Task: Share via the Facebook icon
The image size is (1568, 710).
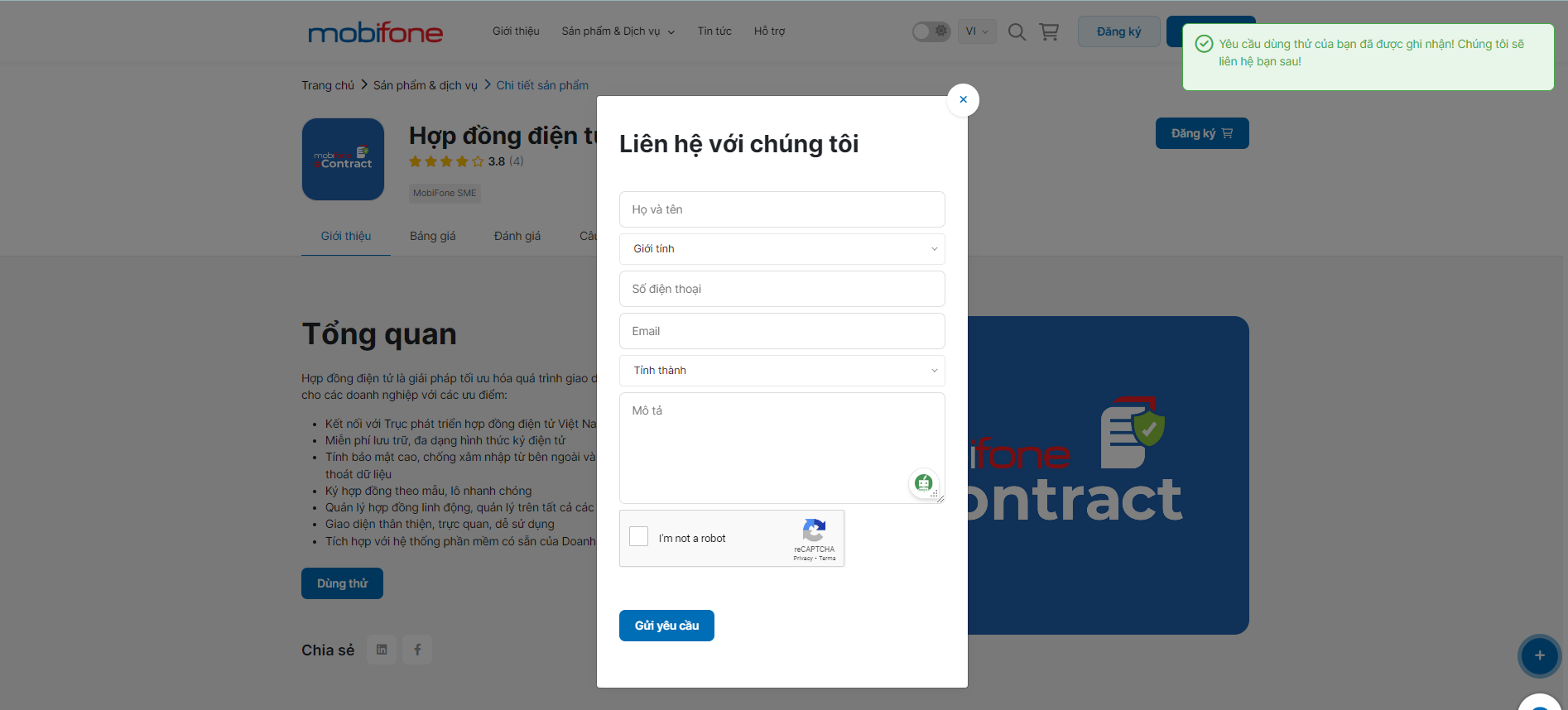Action: pos(417,650)
